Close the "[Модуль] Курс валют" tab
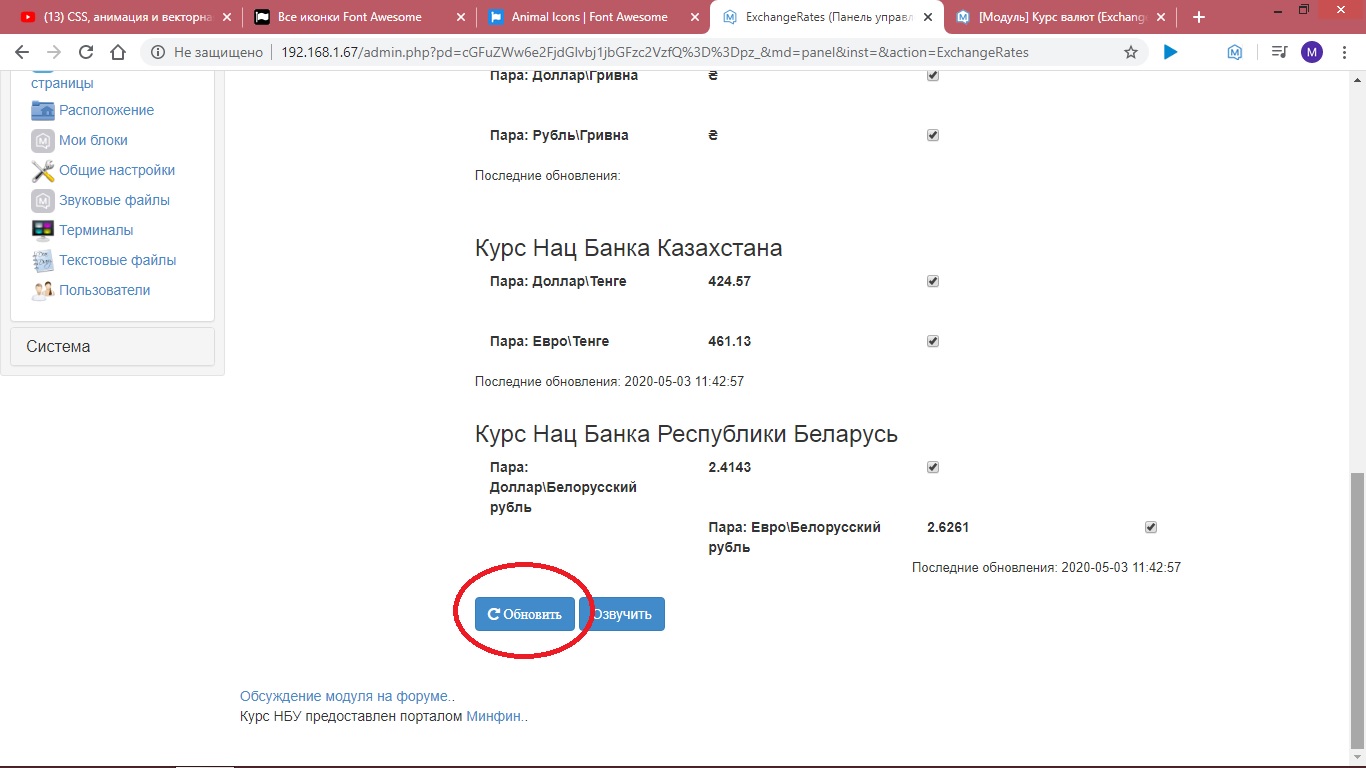This screenshot has width=1366, height=768. point(1161,17)
